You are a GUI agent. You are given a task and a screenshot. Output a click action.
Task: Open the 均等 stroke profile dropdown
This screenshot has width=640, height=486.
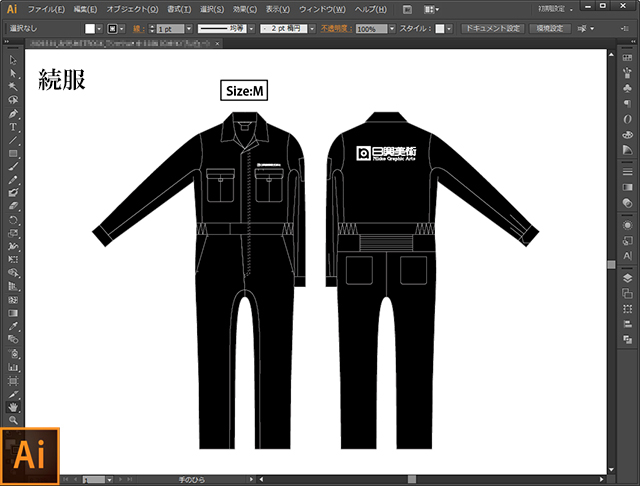click(251, 29)
